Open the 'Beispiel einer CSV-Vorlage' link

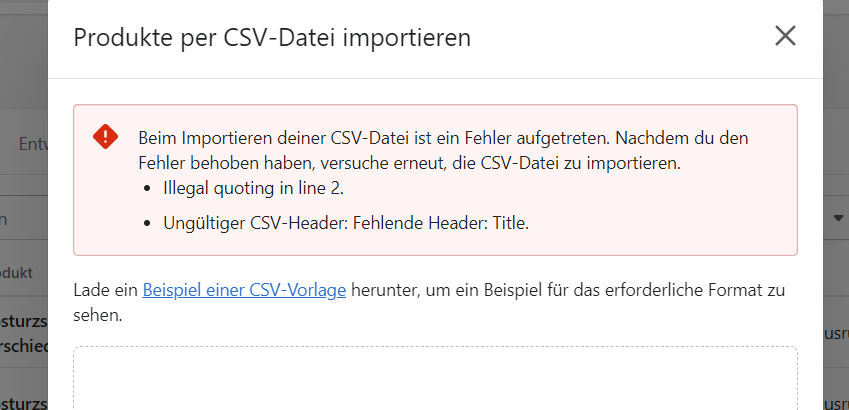tap(244, 290)
